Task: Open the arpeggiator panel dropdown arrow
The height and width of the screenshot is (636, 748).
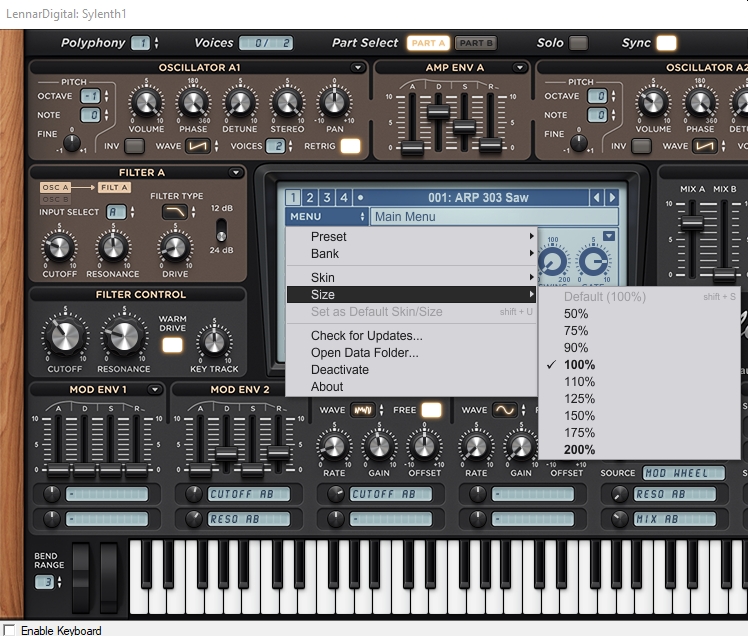Action: [x=609, y=236]
